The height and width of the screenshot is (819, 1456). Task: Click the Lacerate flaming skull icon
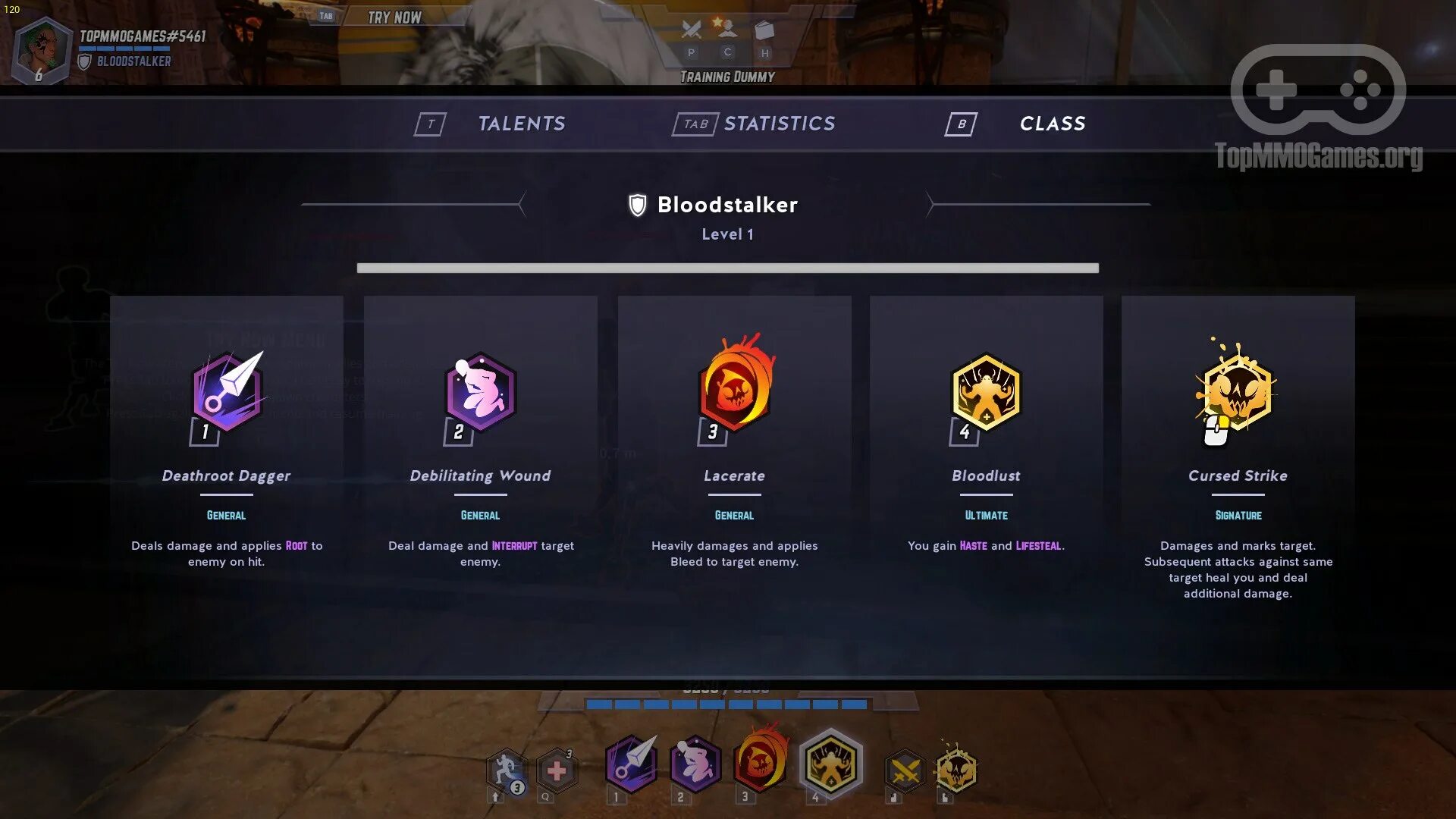[736, 387]
